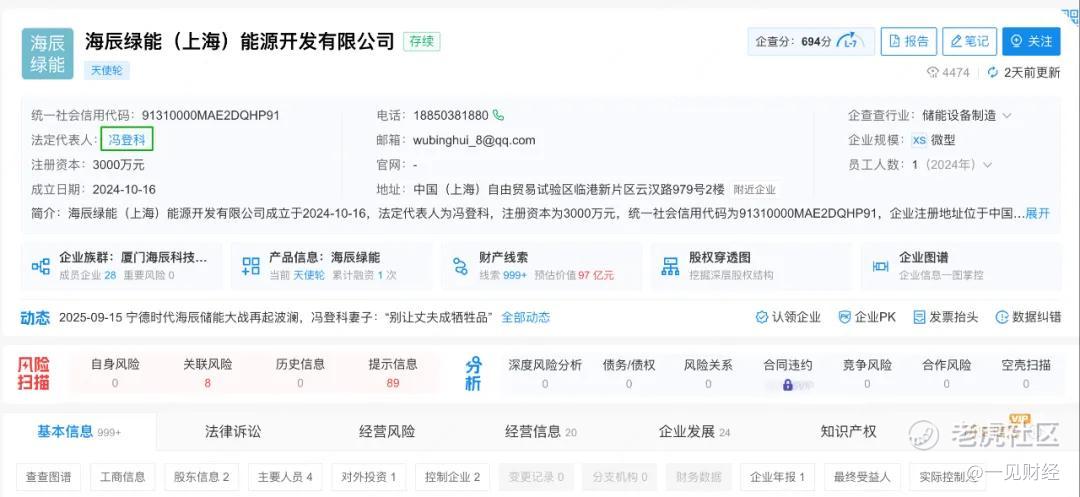
Task: Click the 对外投资 1 button
Action: [368, 476]
